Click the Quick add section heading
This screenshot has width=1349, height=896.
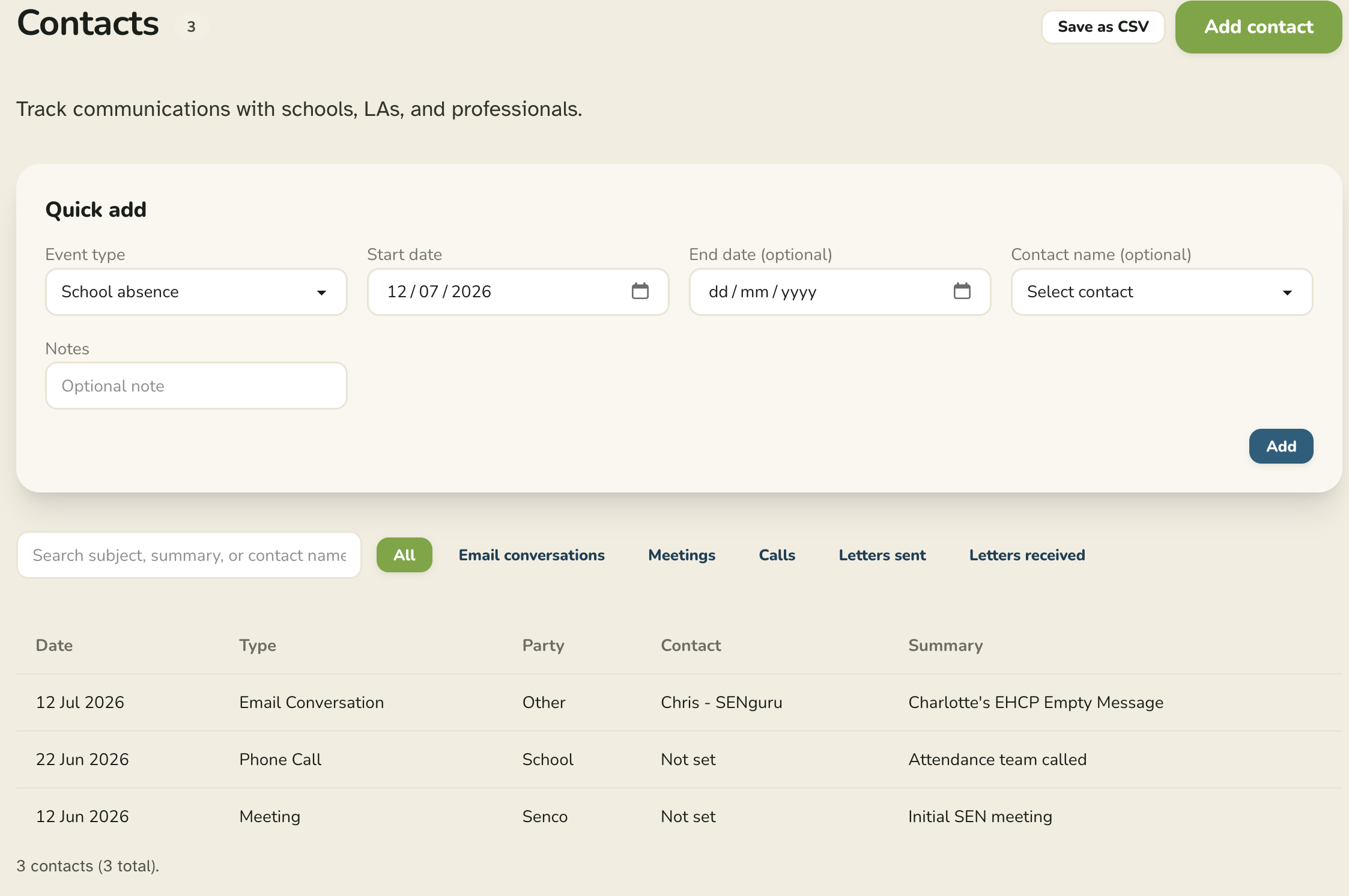(x=96, y=210)
